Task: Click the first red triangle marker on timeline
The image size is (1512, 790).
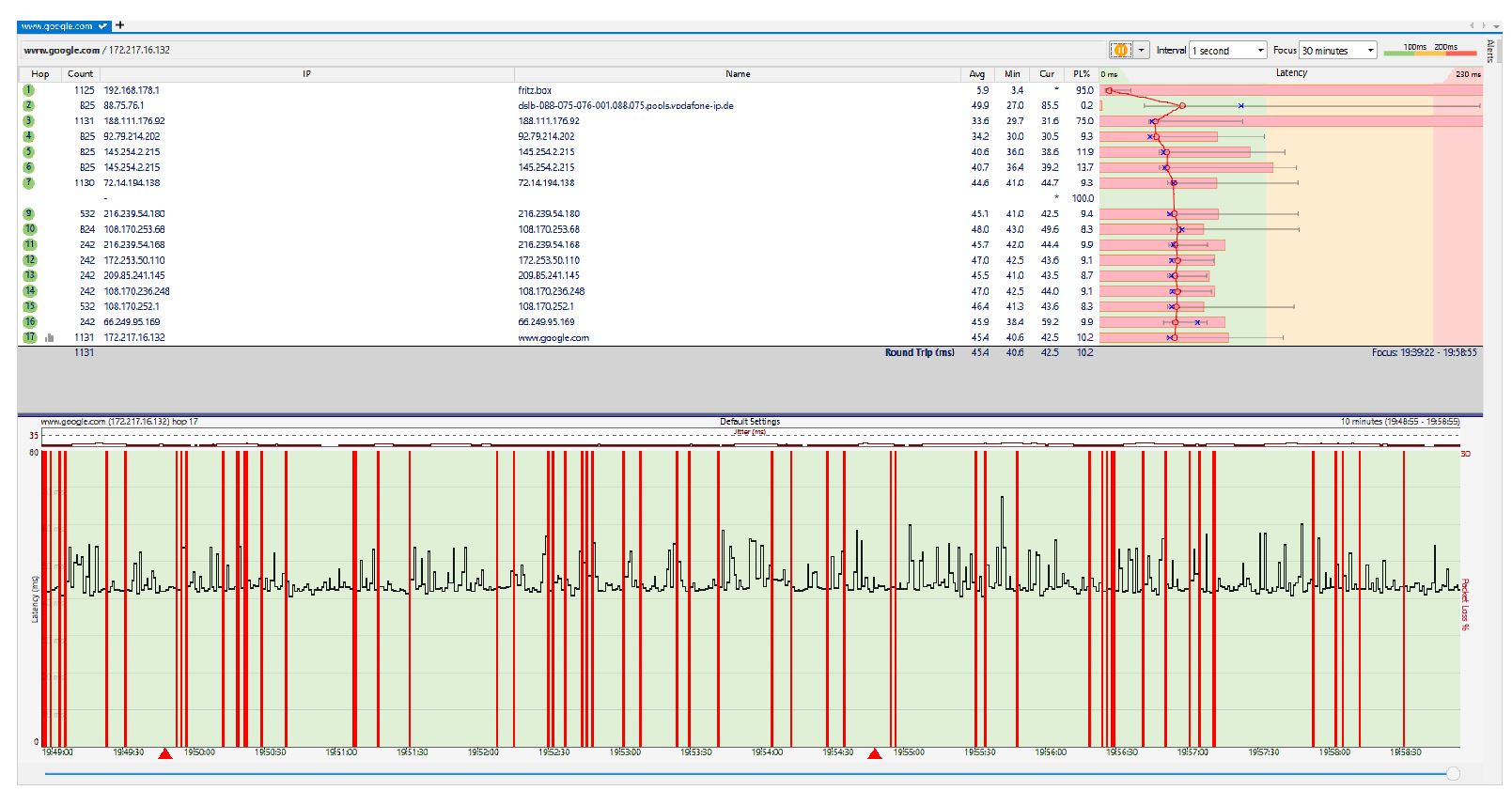Action: pos(165,753)
